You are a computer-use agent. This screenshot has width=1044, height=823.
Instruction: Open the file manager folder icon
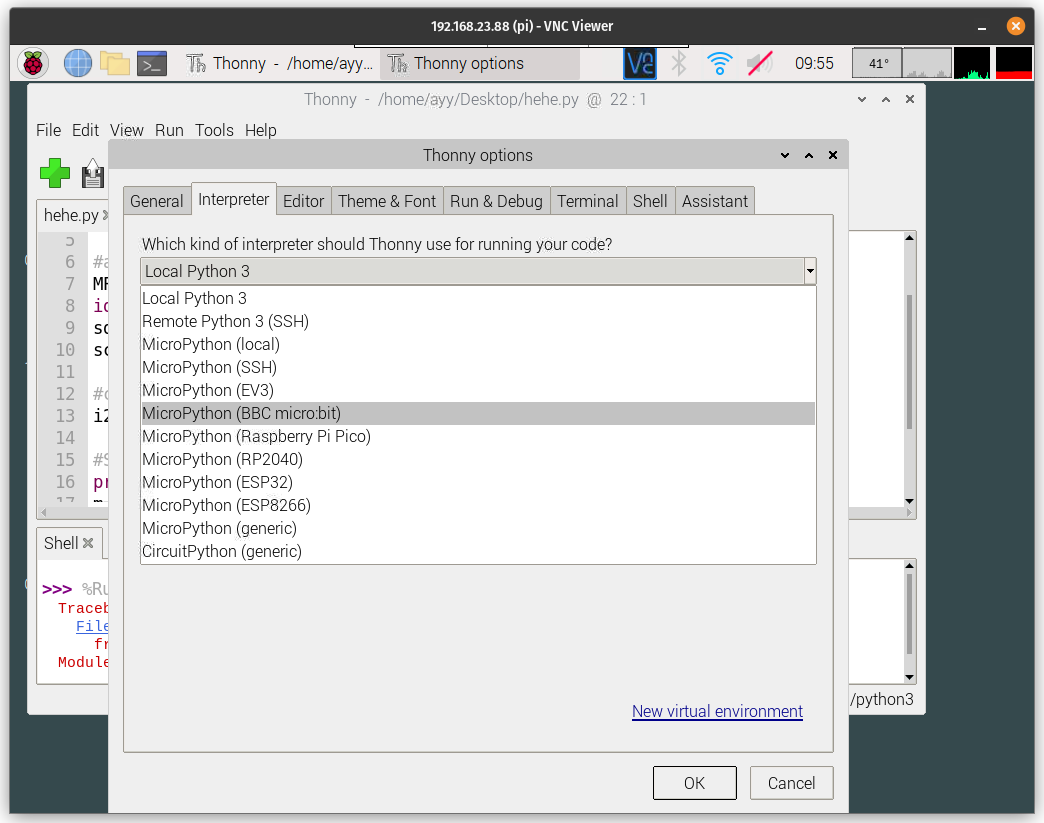(x=115, y=63)
